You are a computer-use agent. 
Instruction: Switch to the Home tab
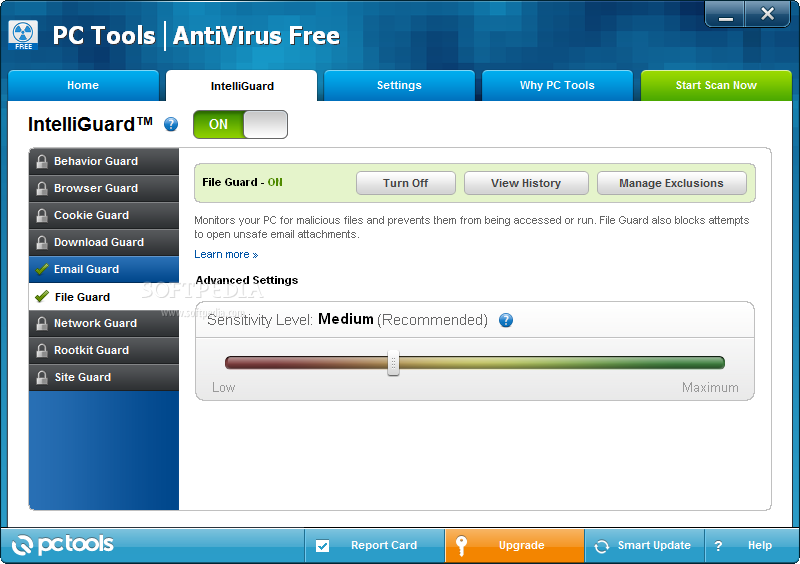click(x=83, y=85)
